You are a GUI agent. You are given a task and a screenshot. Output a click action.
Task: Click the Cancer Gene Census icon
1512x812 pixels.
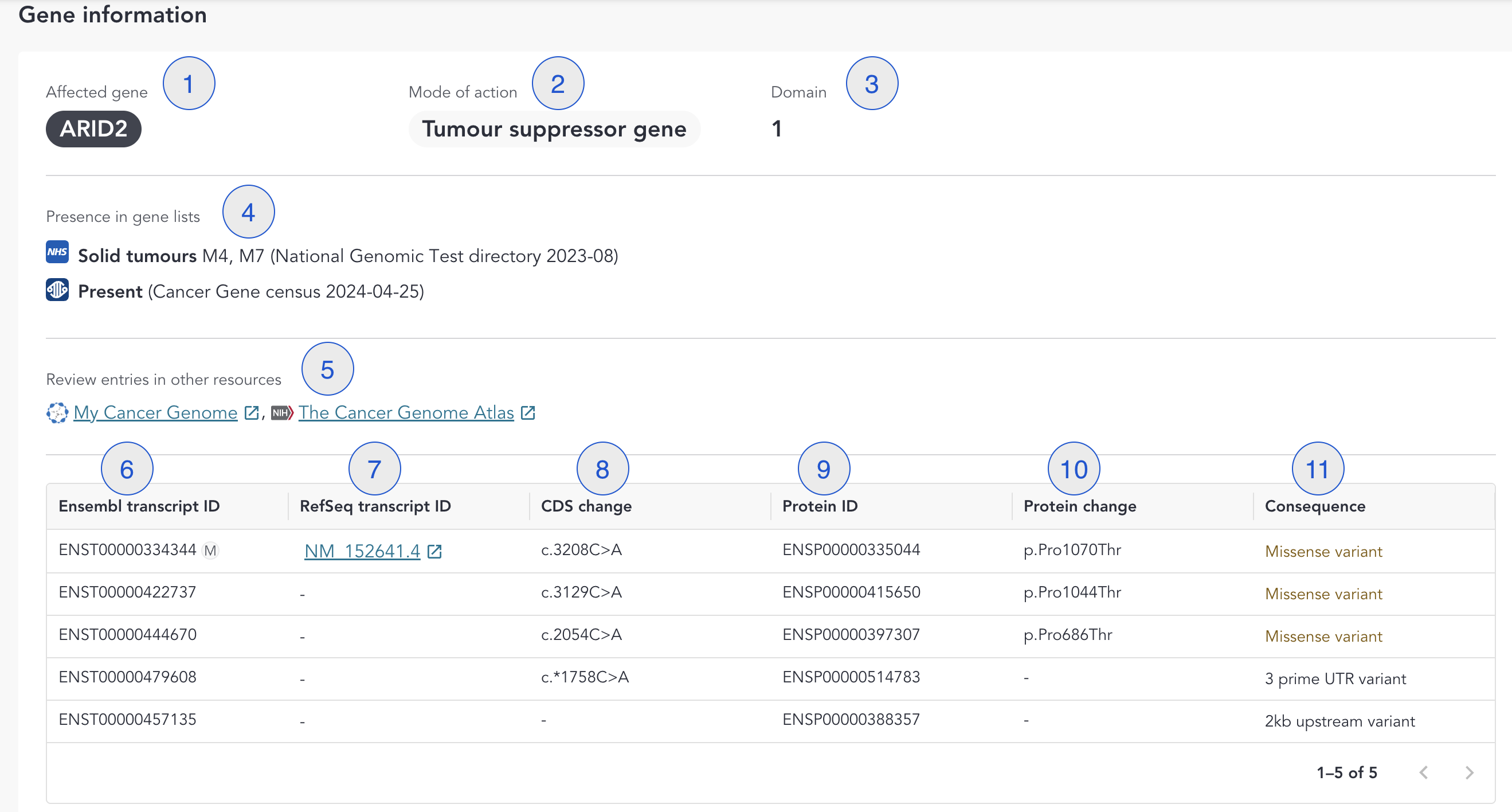57,290
